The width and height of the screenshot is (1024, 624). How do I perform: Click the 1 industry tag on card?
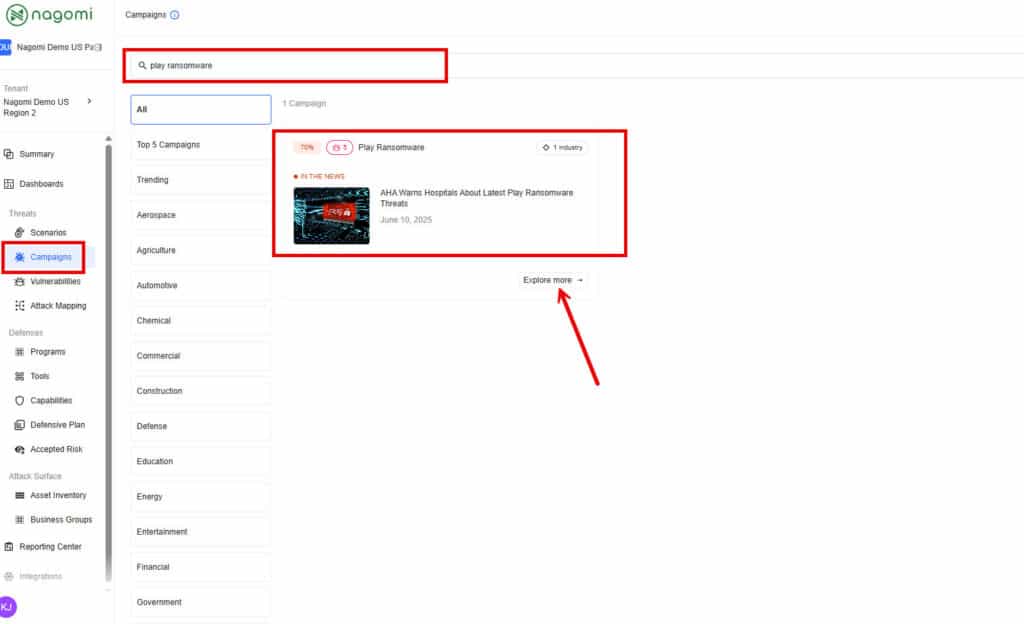click(x=562, y=148)
